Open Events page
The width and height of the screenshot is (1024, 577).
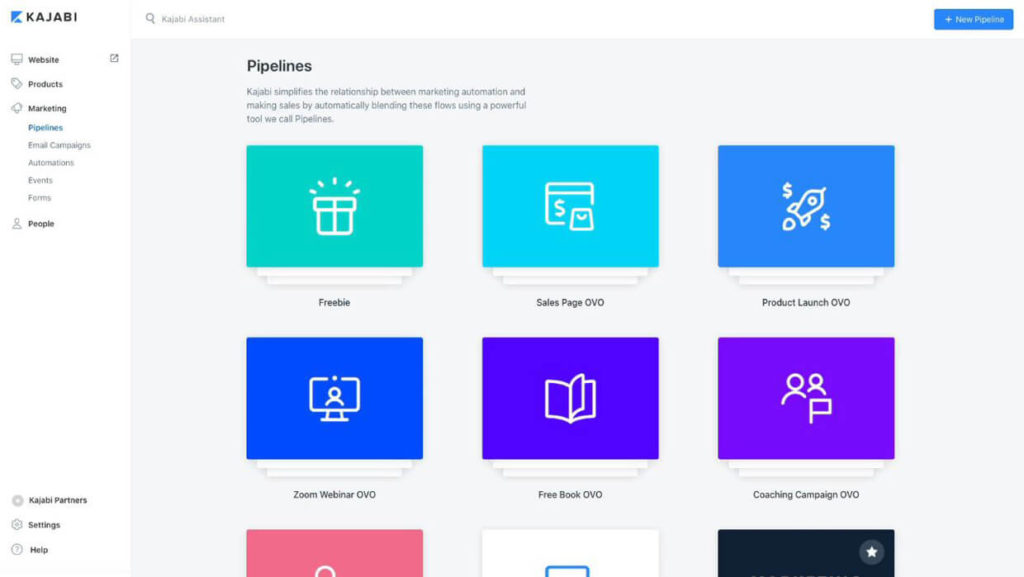(40, 180)
